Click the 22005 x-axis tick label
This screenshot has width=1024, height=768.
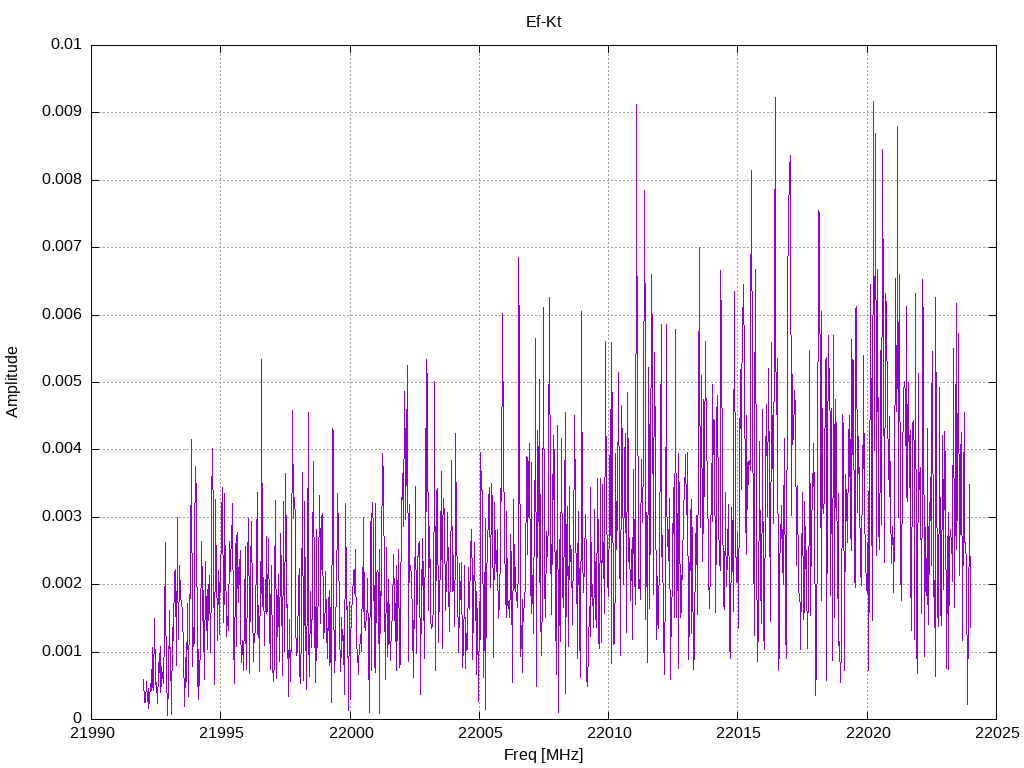pos(479,733)
